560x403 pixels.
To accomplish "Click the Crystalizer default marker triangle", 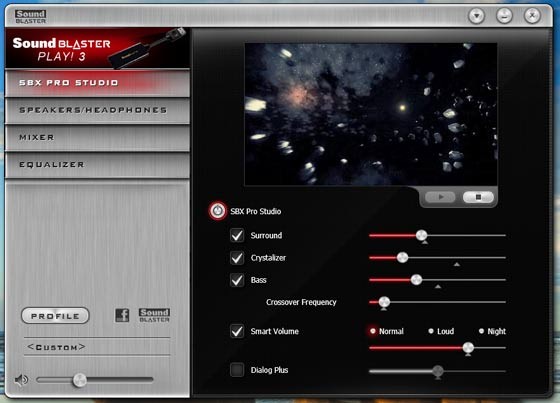I will click(456, 264).
